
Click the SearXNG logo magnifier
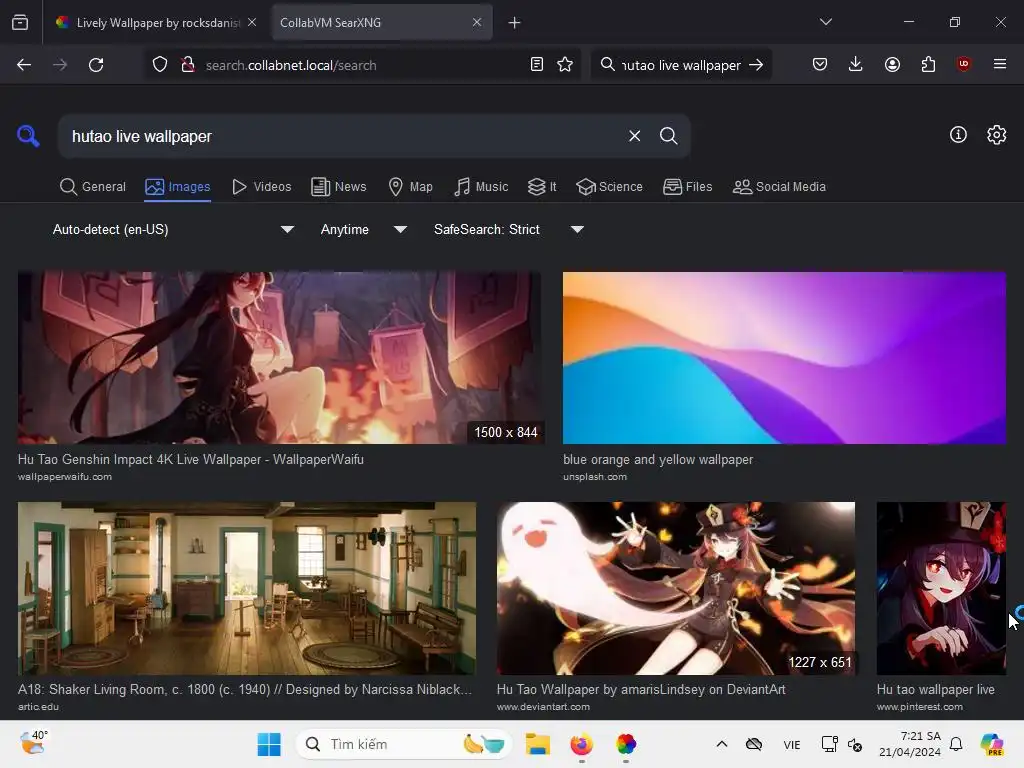click(x=28, y=136)
